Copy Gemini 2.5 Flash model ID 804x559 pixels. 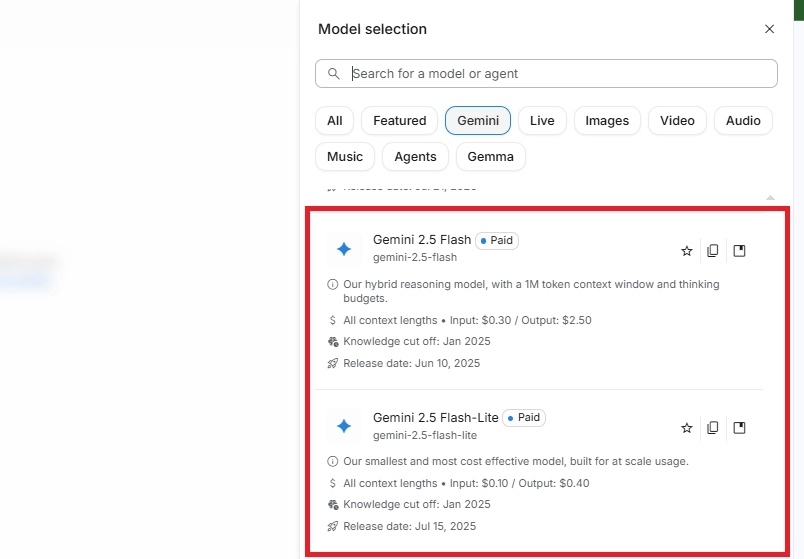pos(713,251)
